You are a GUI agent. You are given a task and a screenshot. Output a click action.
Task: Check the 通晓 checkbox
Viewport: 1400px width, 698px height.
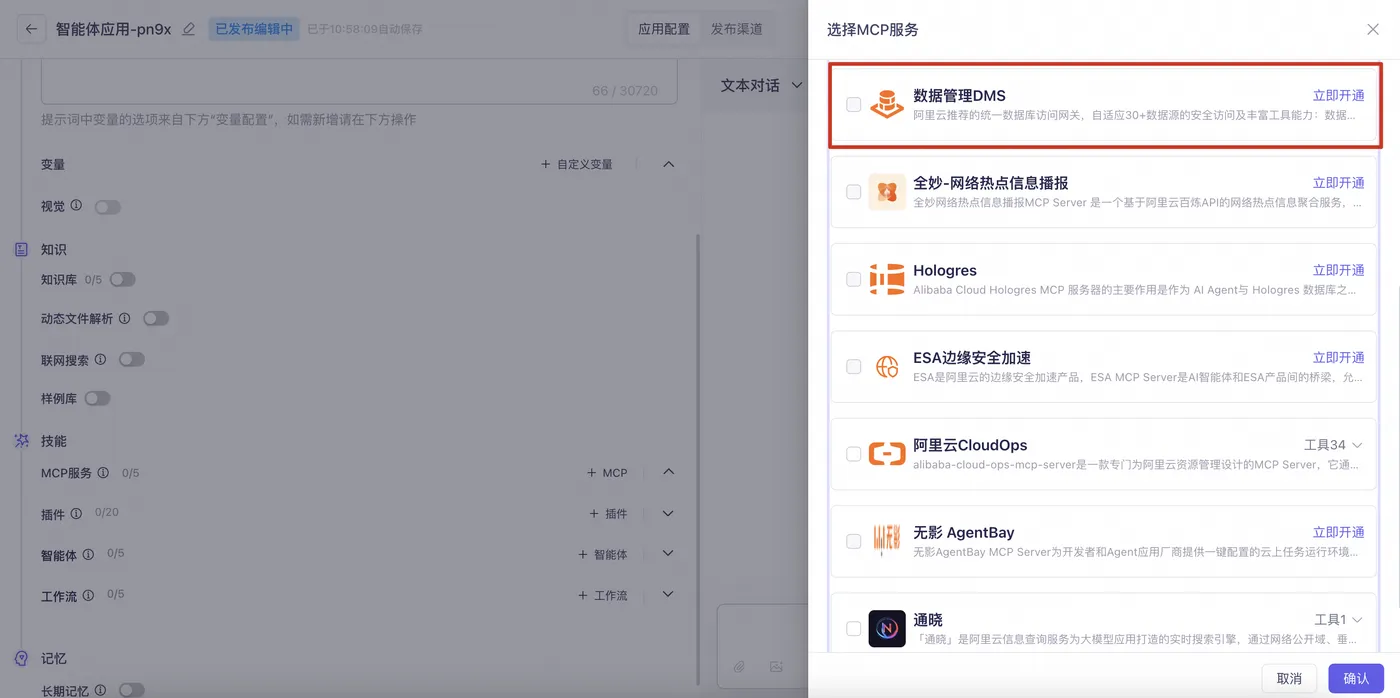pos(853,628)
